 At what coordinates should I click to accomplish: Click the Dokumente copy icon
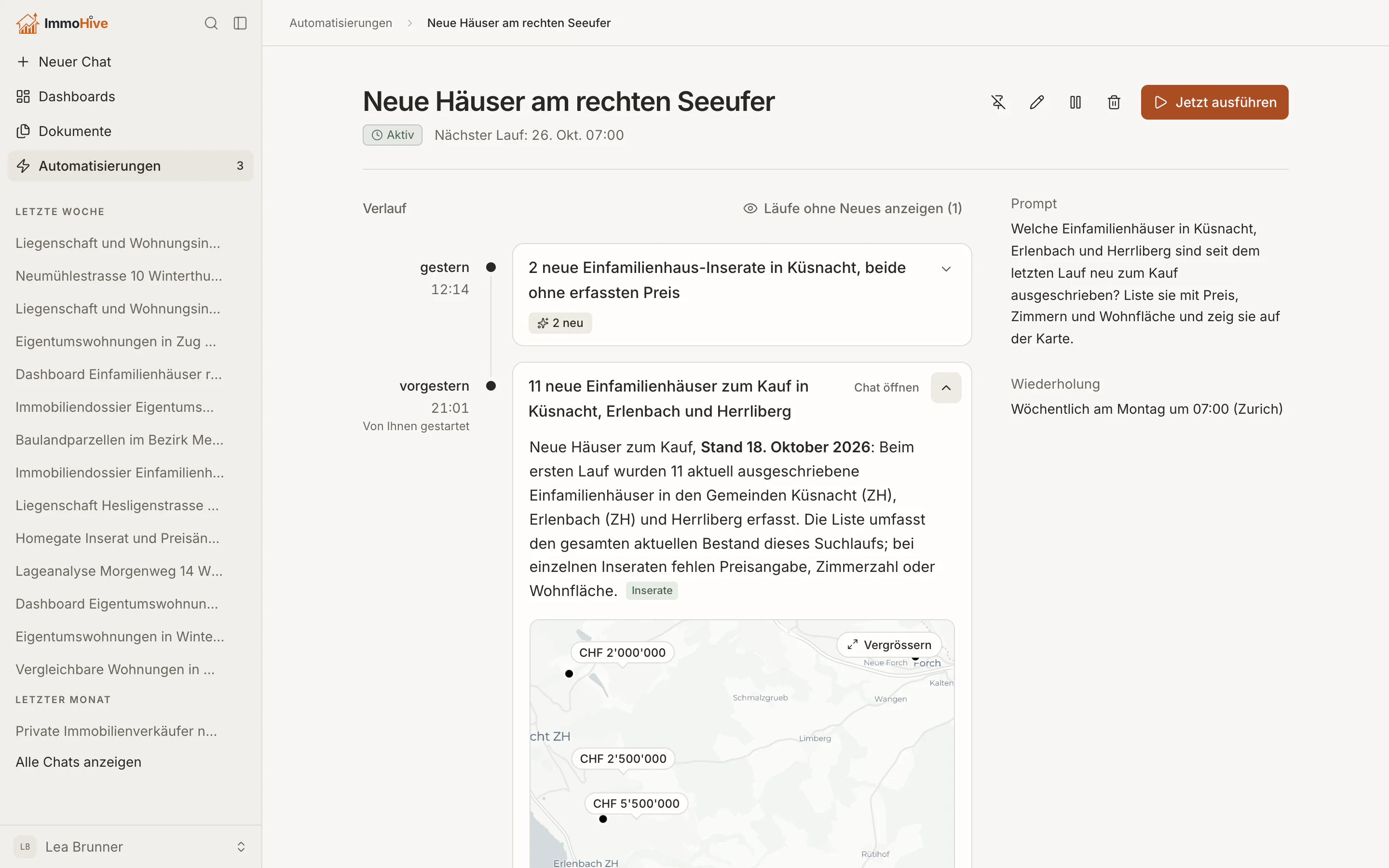coord(23,131)
